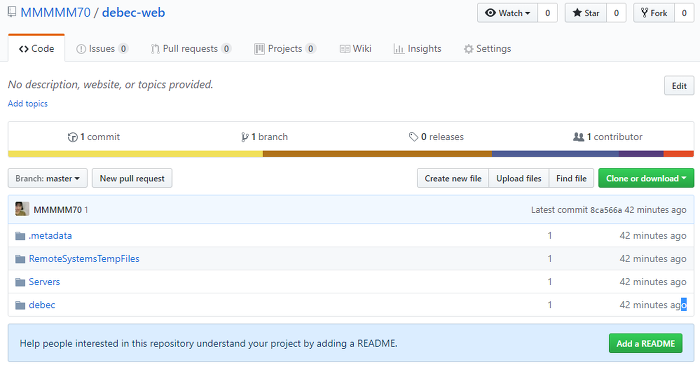Switch to the Issues tab
Screen dimensions: 700x367
[102, 49]
